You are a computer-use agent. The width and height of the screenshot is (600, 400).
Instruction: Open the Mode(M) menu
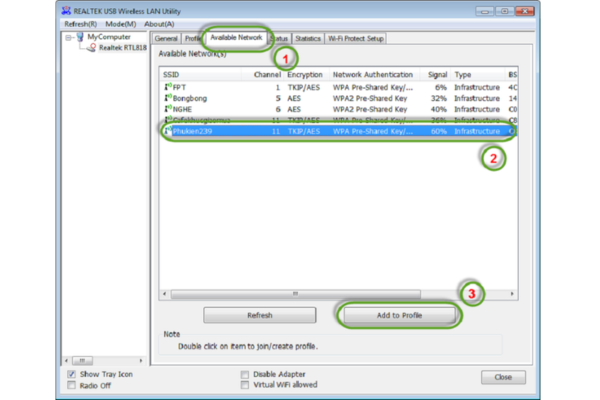coord(121,24)
